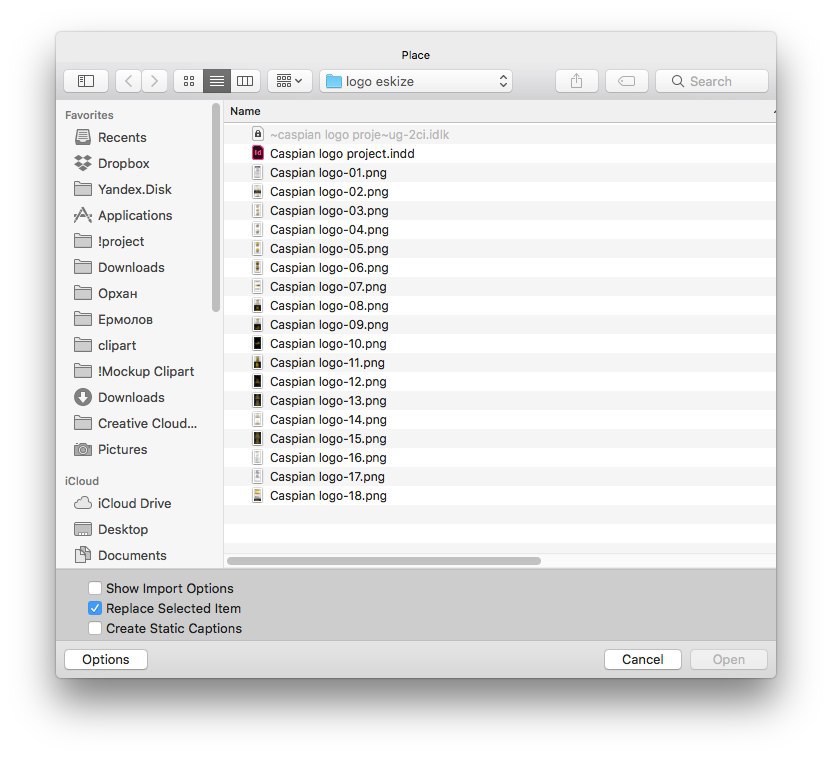Switch to list view
This screenshot has height=758, width=832.
216,81
